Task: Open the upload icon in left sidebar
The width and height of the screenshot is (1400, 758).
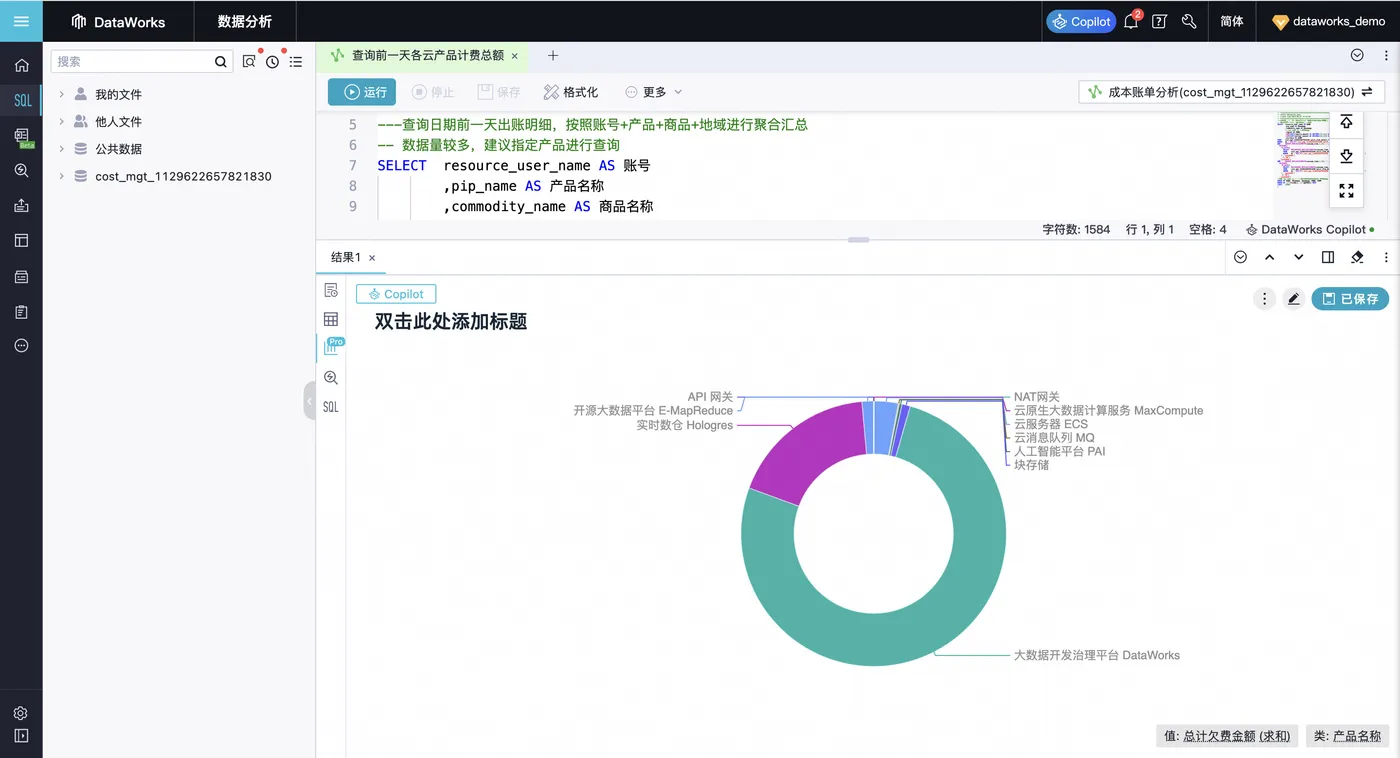Action: [21, 206]
